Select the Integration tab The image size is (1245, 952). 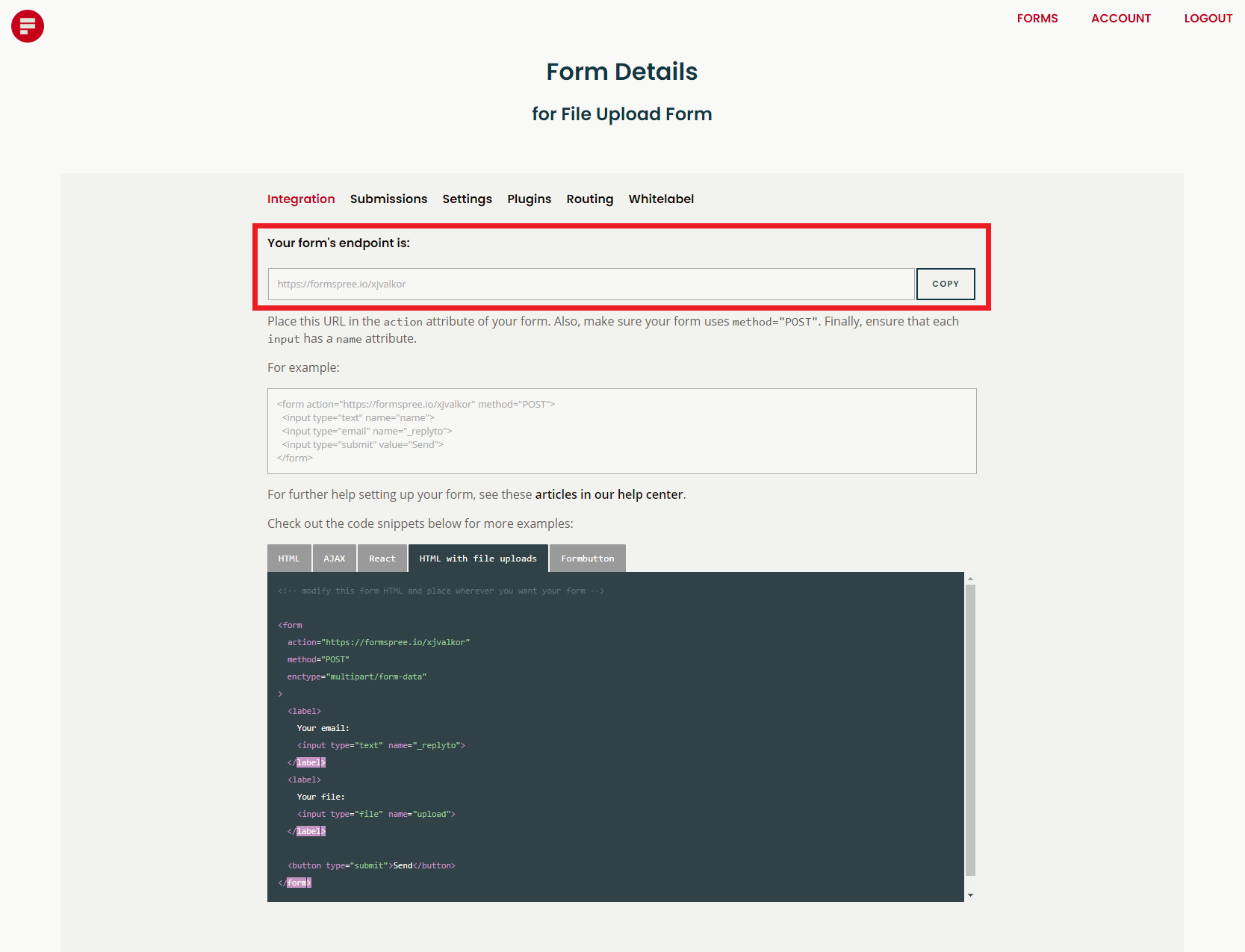click(x=301, y=199)
